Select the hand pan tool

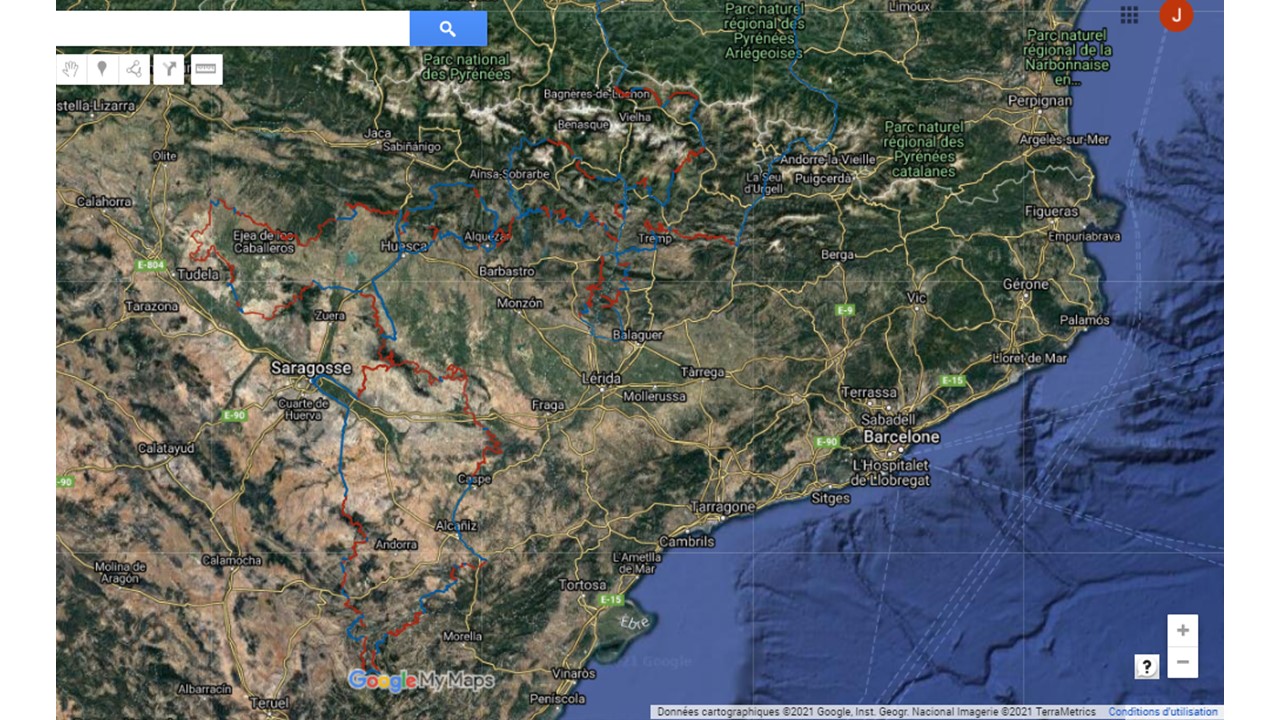click(71, 69)
